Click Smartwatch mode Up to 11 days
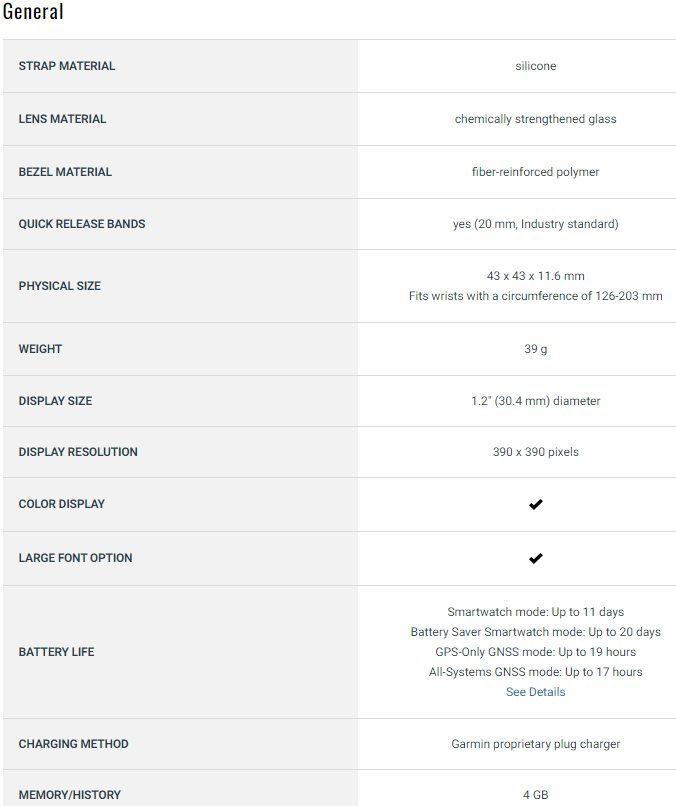676x806 pixels. pyautogui.click(x=536, y=612)
